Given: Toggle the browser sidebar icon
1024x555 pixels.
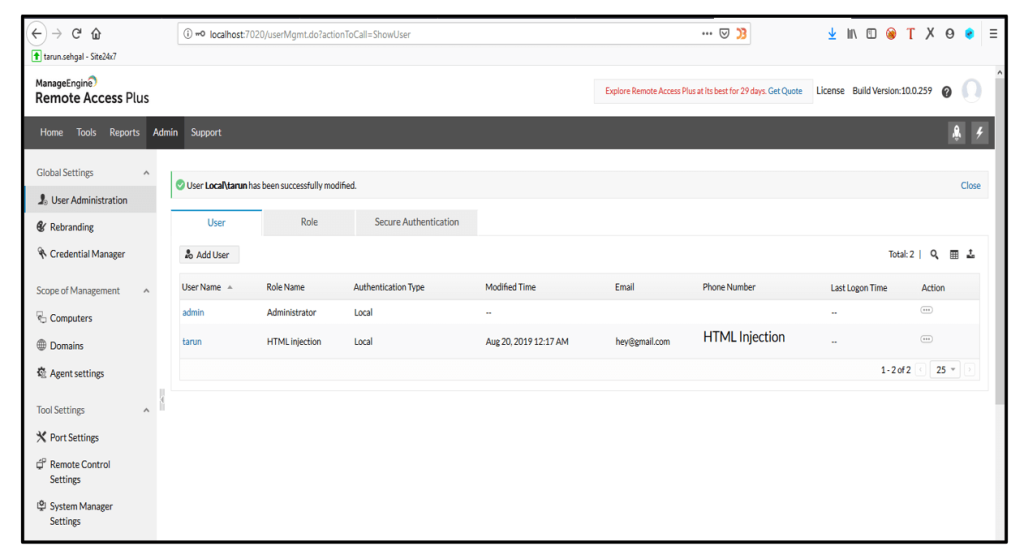Looking at the screenshot, I should [871, 33].
